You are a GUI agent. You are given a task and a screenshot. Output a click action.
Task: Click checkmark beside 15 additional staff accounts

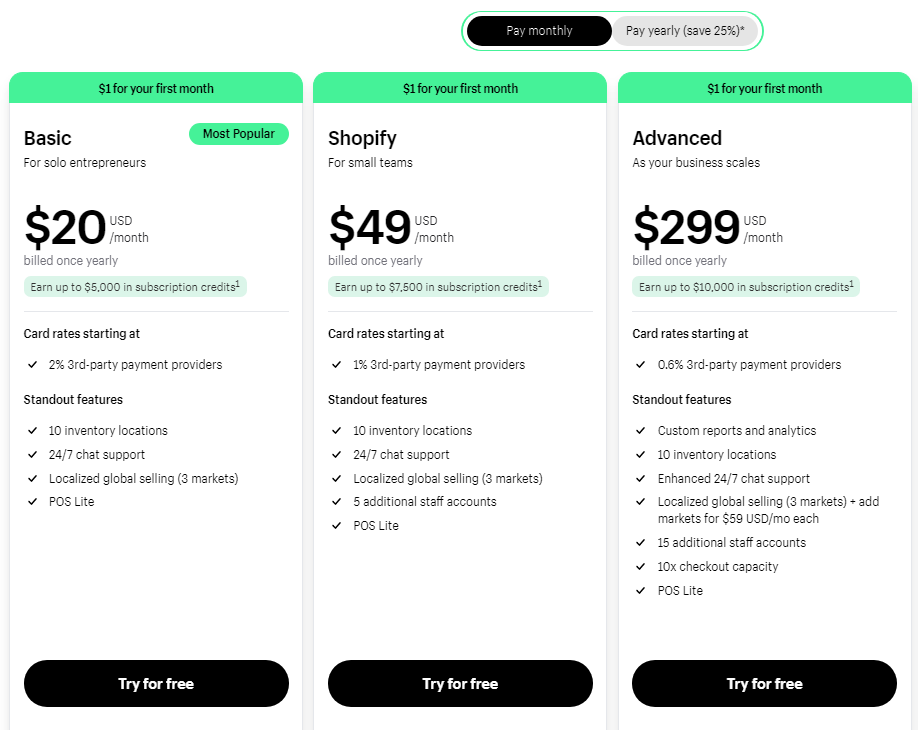pyautogui.click(x=641, y=543)
